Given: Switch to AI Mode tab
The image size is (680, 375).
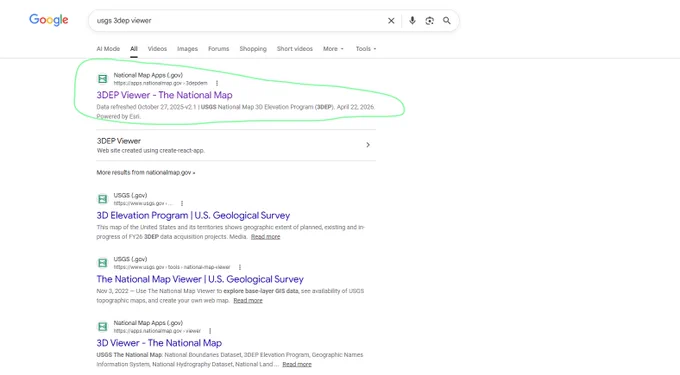Looking at the screenshot, I should coord(108,49).
